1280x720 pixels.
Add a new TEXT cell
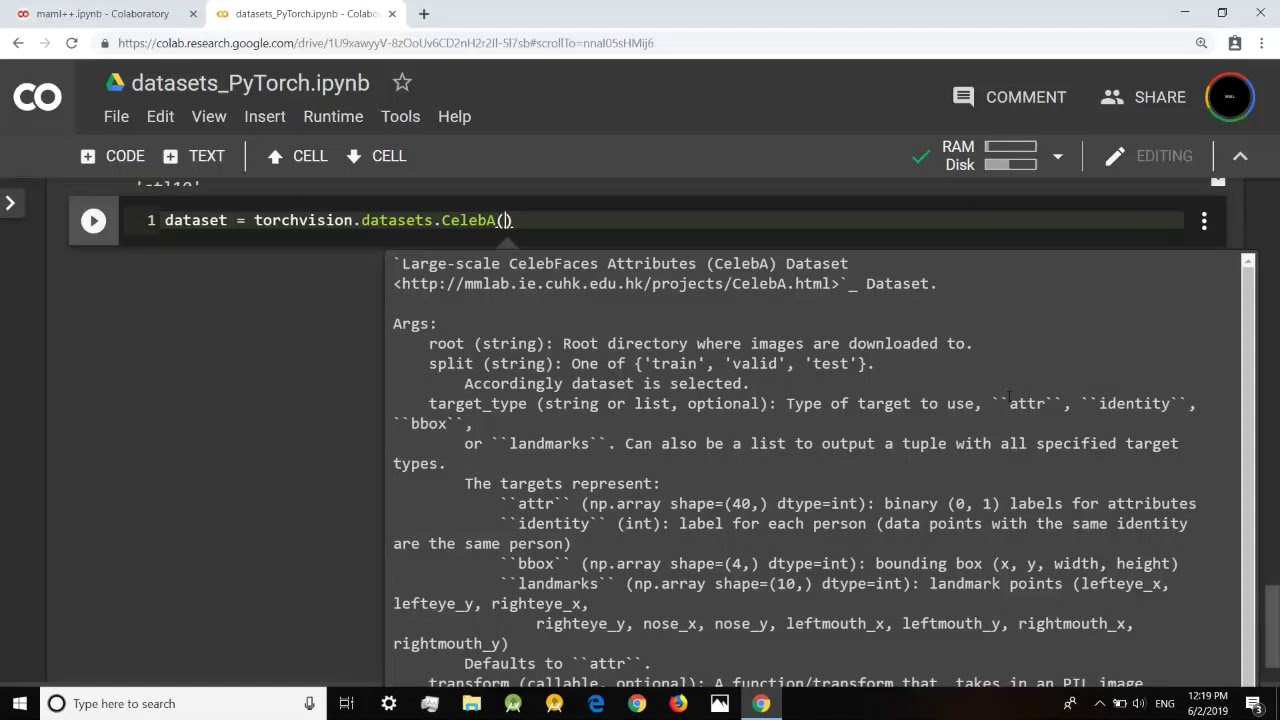click(x=194, y=156)
